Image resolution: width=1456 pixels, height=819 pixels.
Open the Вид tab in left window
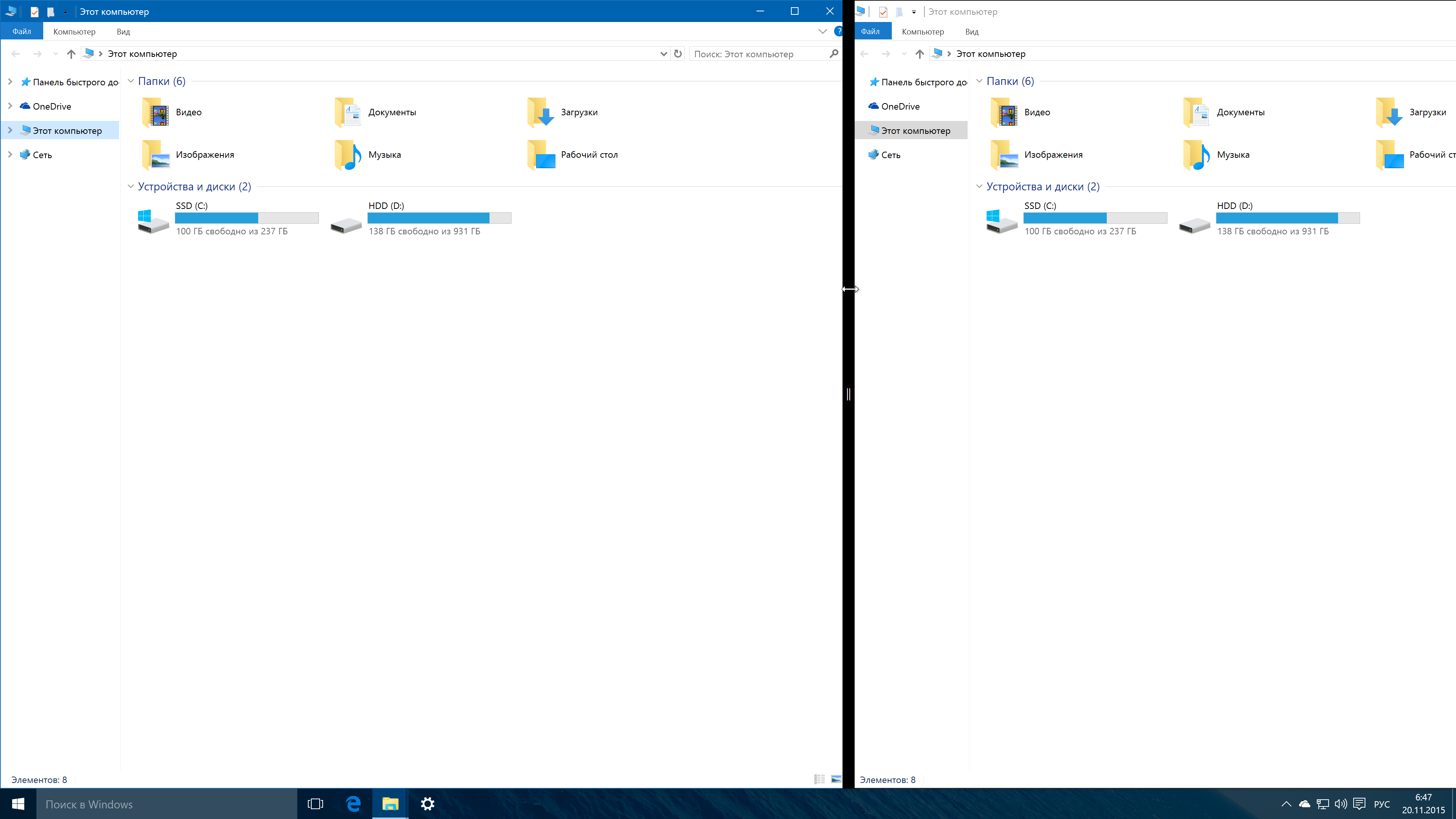[x=123, y=31]
